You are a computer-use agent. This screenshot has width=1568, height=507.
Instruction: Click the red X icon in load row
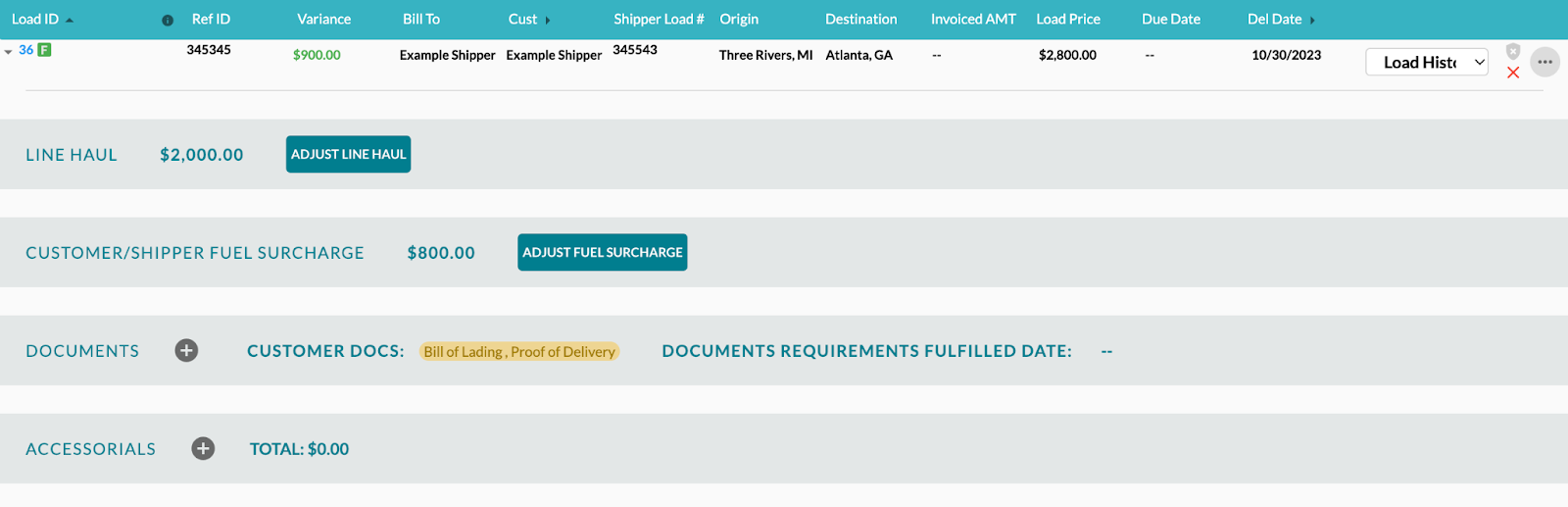[x=1513, y=73]
